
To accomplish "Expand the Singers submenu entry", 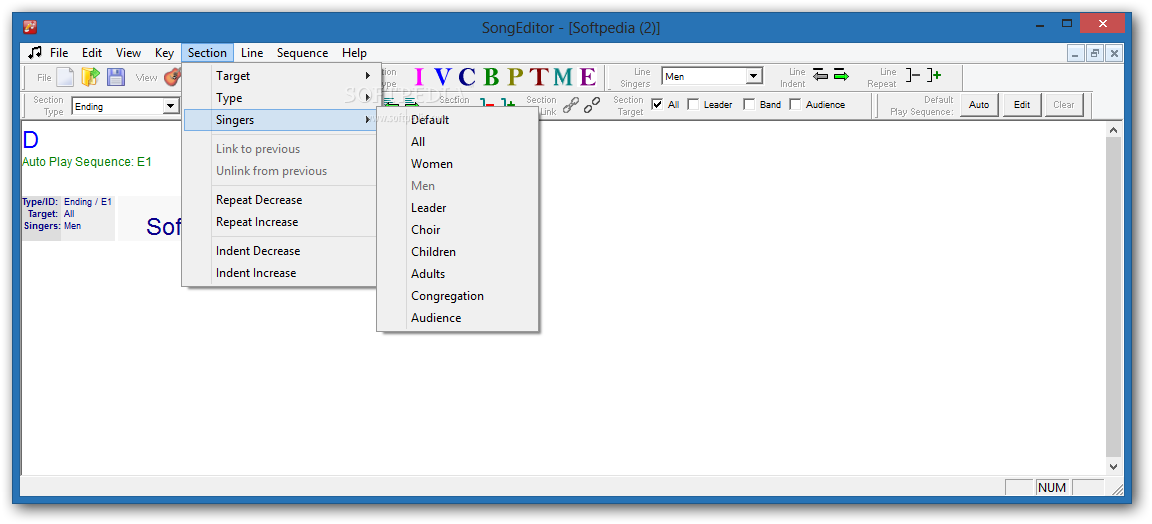I will tap(281, 120).
